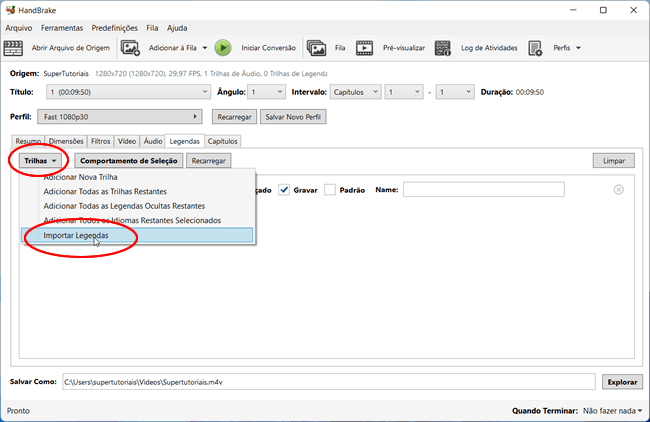Open the Intervalo Capítulos dropdown
The height and width of the screenshot is (422, 650).
point(354,91)
